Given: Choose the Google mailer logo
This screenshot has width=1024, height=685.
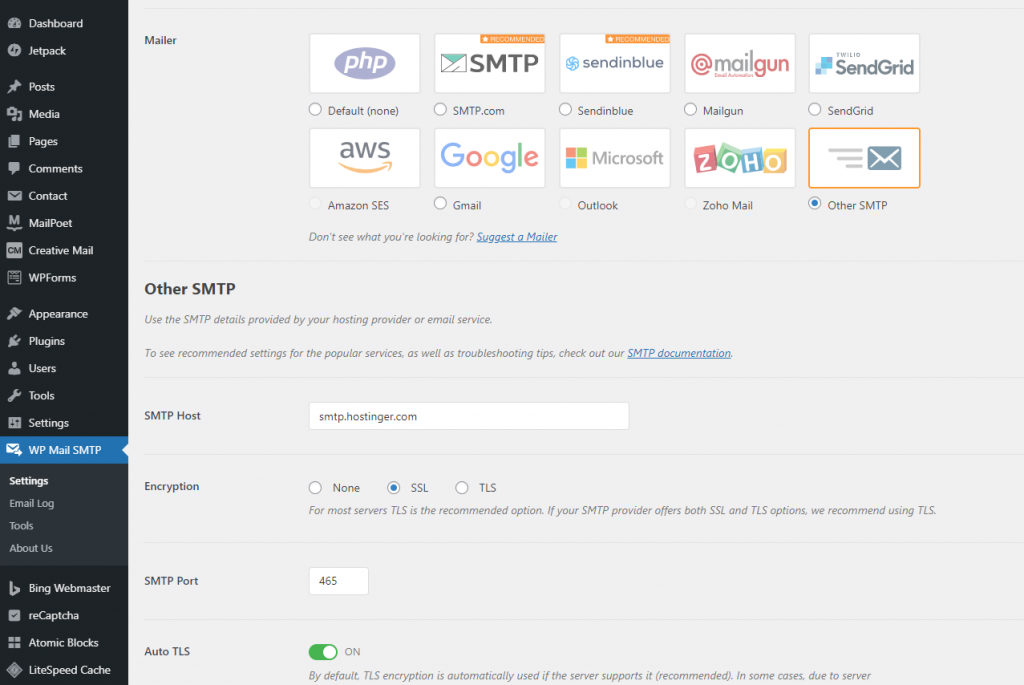Looking at the screenshot, I should tap(490, 158).
